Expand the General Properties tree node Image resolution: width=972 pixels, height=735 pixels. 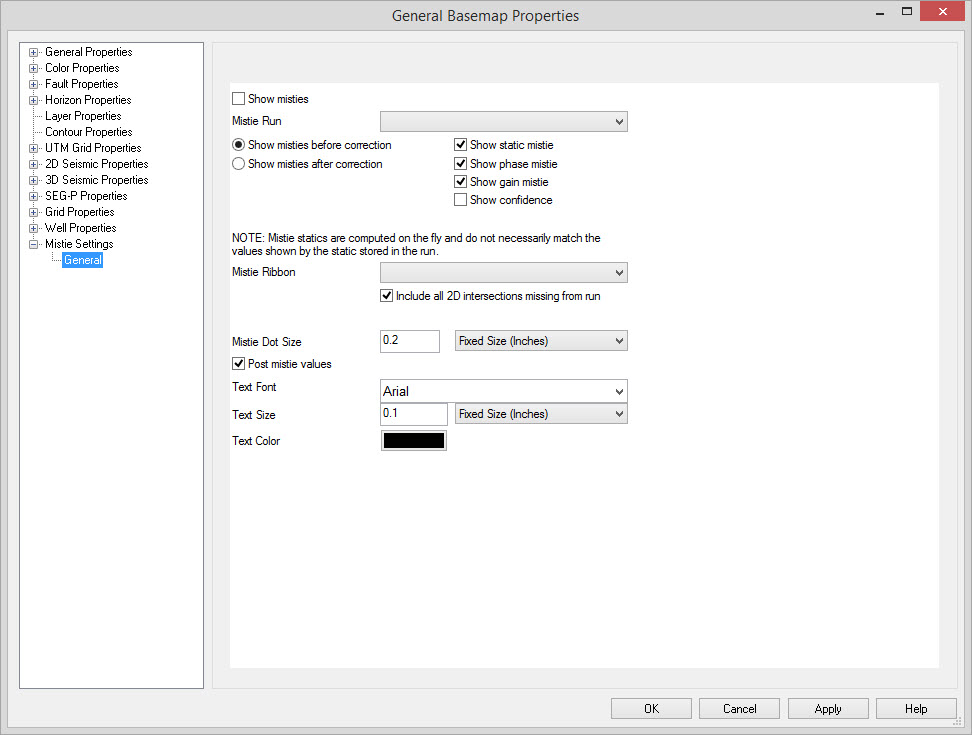click(34, 52)
